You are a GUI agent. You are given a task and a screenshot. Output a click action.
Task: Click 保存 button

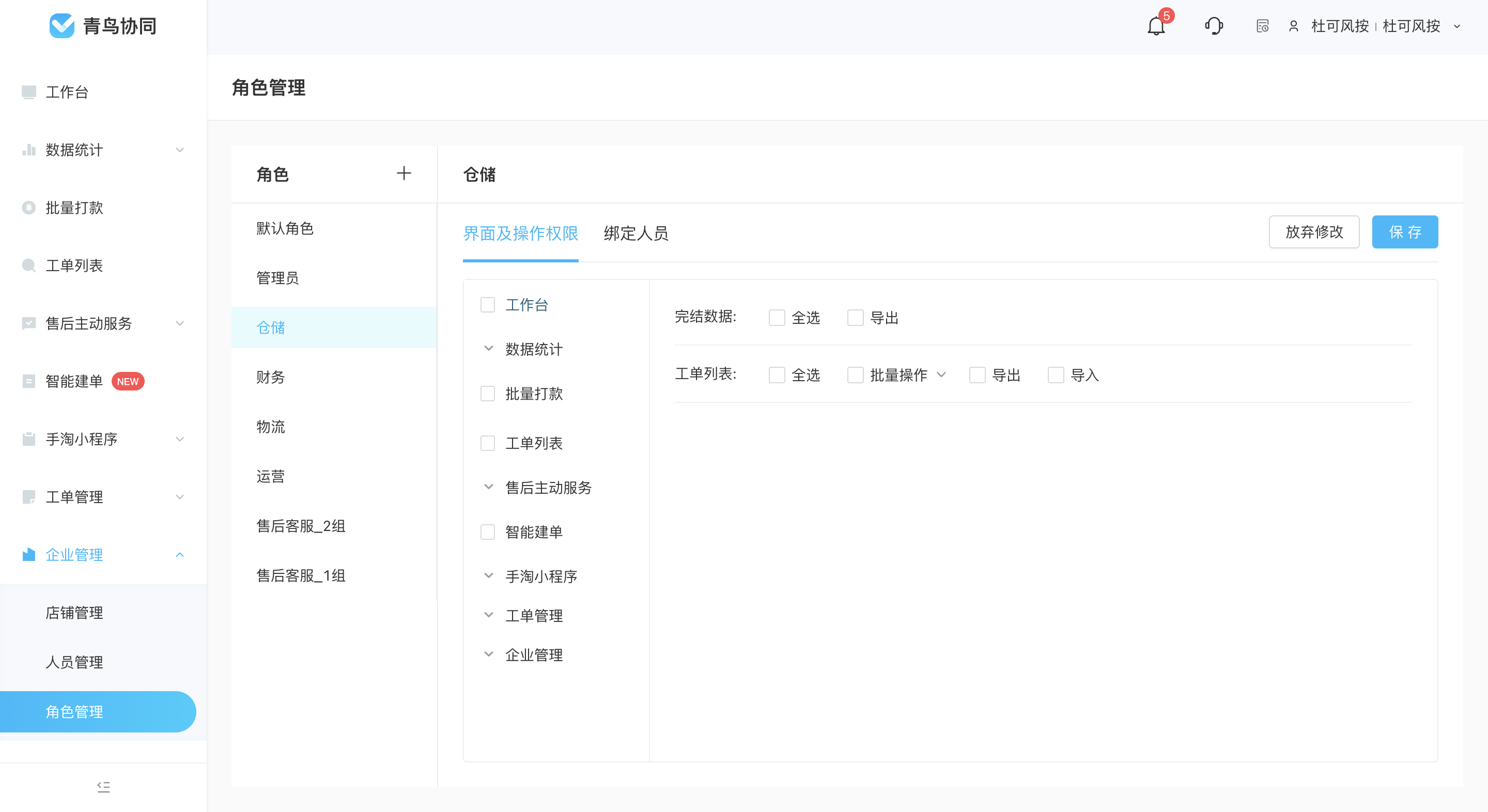point(1405,231)
